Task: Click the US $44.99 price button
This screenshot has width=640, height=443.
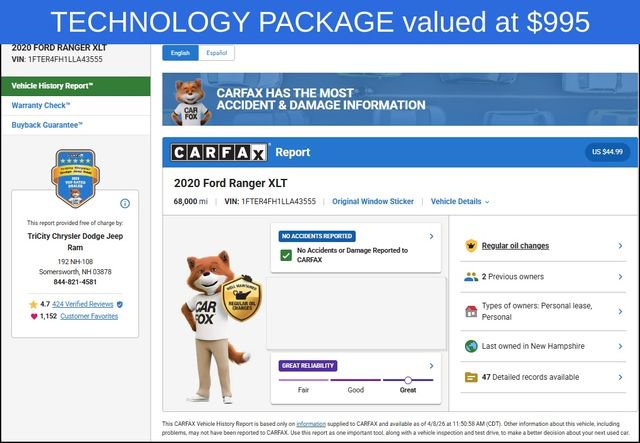Action: pos(607,152)
